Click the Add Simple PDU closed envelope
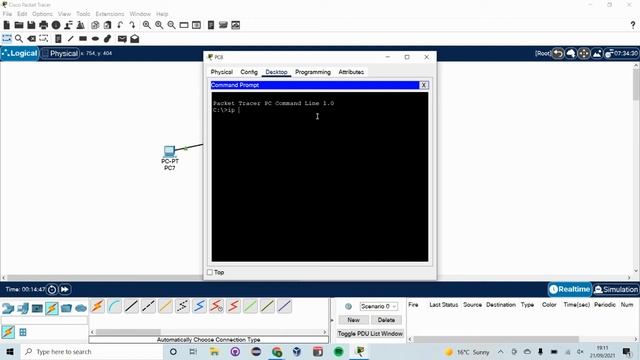This screenshot has height=360, width=640. pyautogui.click(x=122, y=39)
